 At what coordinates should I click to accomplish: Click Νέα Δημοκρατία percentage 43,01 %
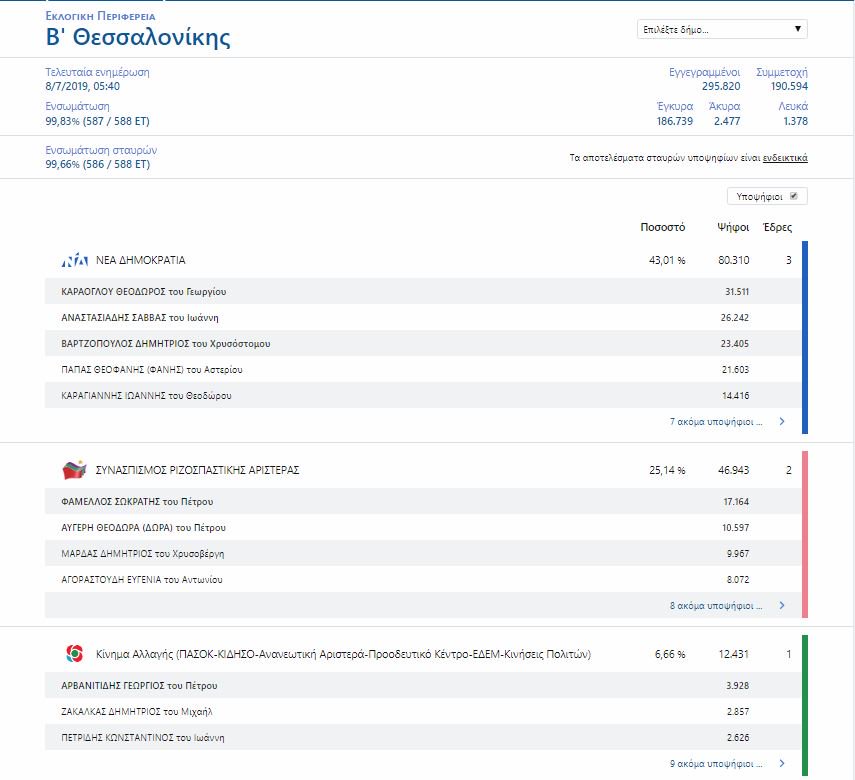667,260
